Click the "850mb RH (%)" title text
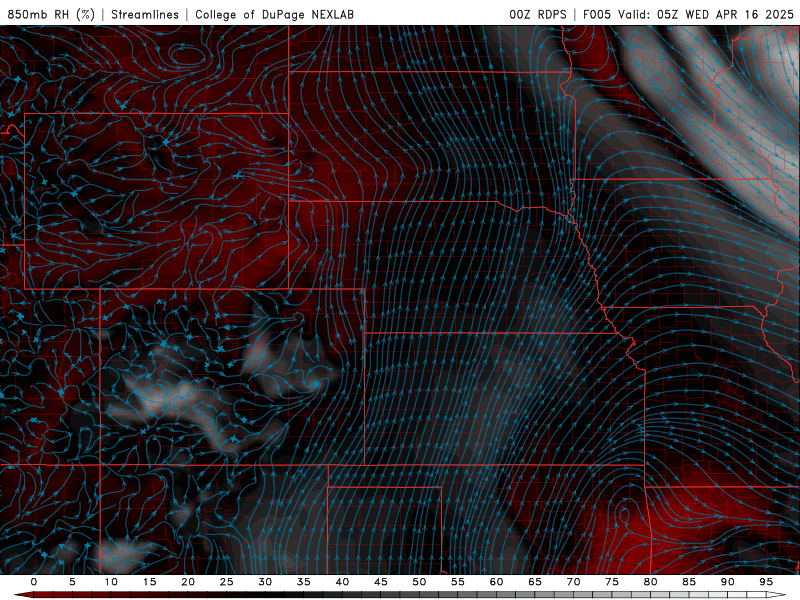This screenshot has width=800, height=600. coord(51,14)
